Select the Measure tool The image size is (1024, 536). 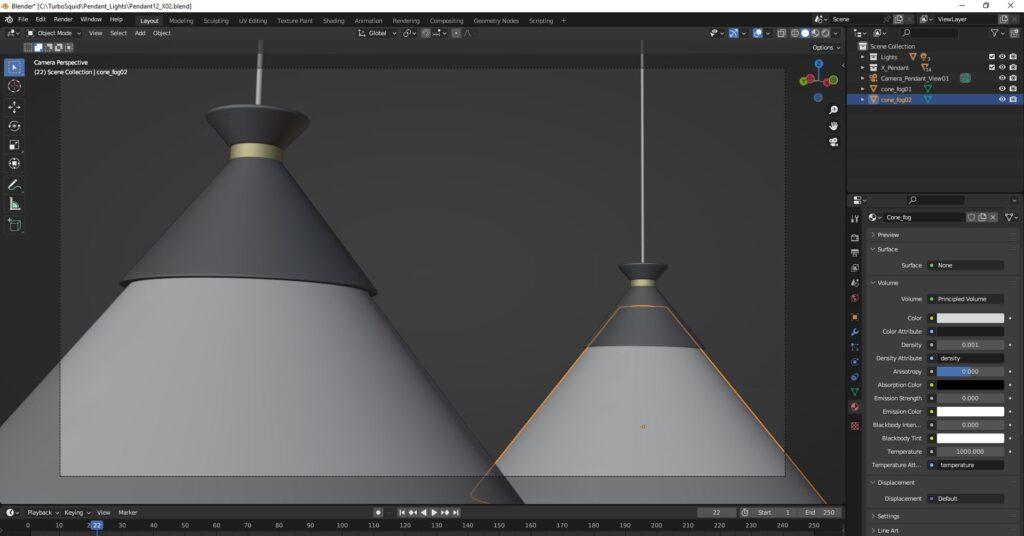[14, 204]
